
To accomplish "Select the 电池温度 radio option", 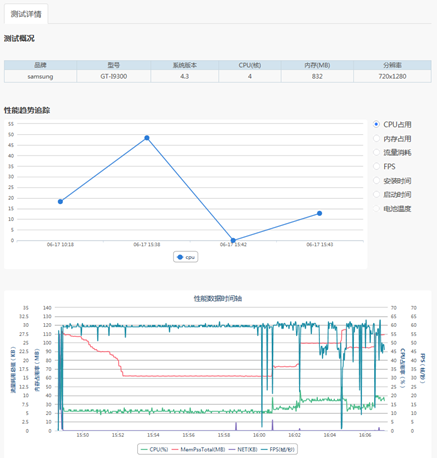I will click(376, 209).
